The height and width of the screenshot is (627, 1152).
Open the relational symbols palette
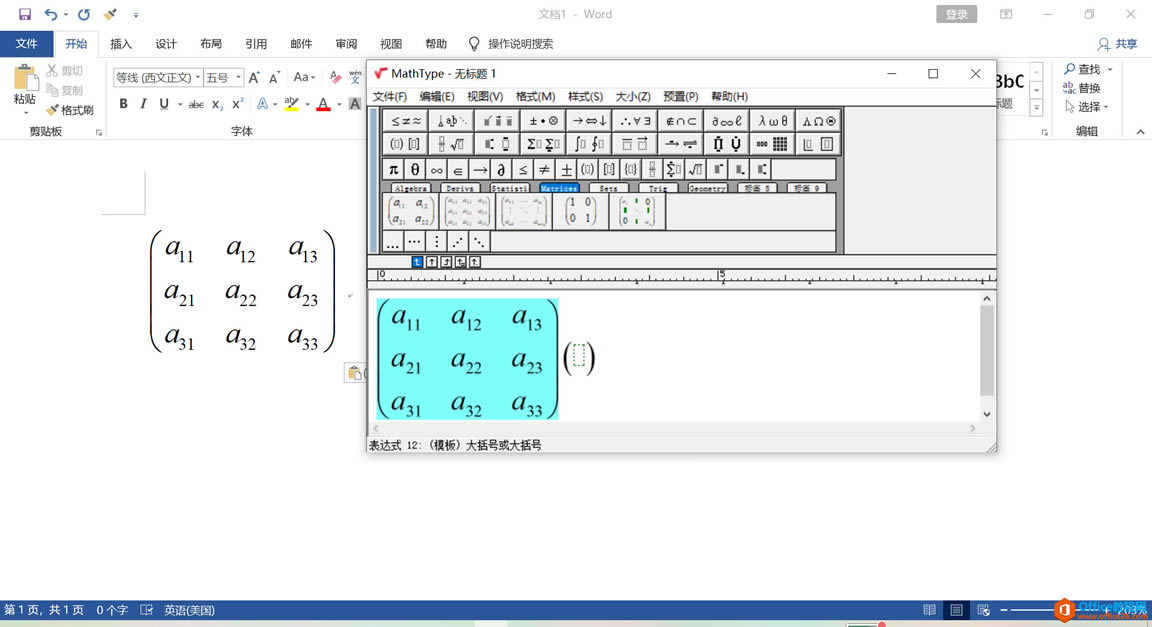pos(406,121)
